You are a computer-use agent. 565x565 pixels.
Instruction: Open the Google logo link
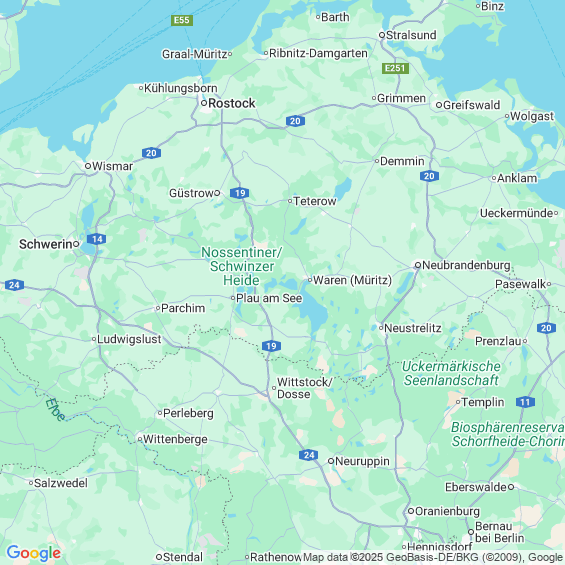click(x=34, y=553)
